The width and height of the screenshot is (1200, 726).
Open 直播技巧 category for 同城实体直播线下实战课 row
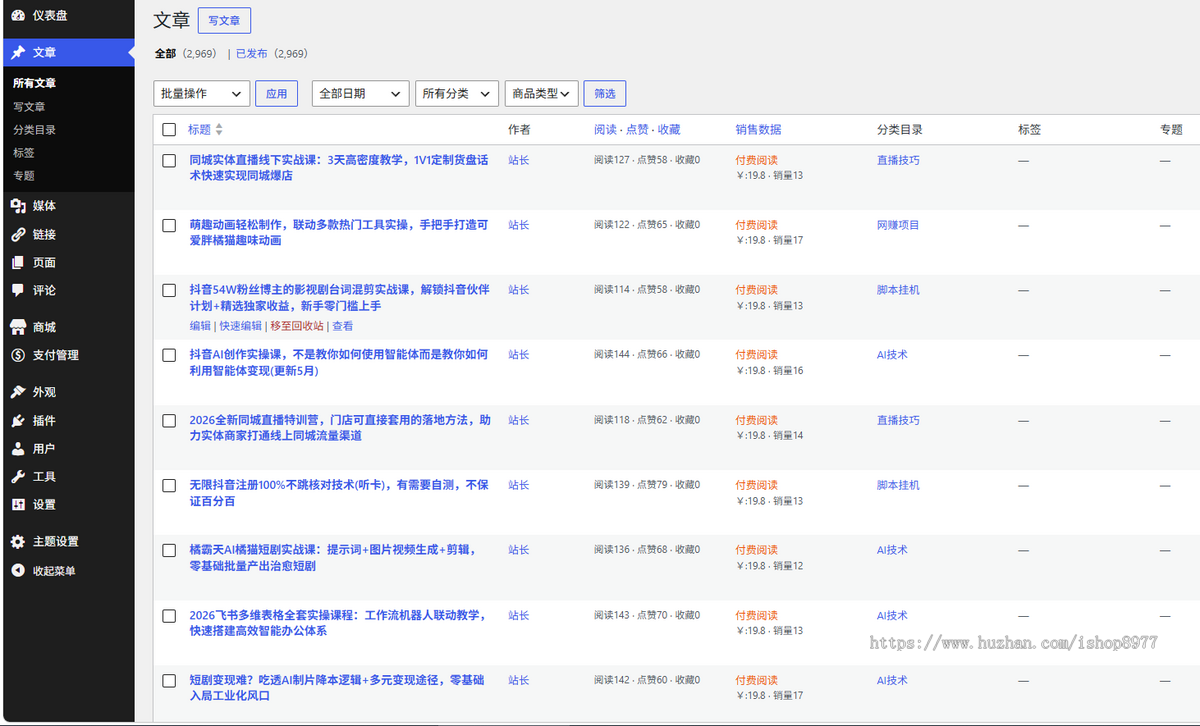[x=898, y=160]
